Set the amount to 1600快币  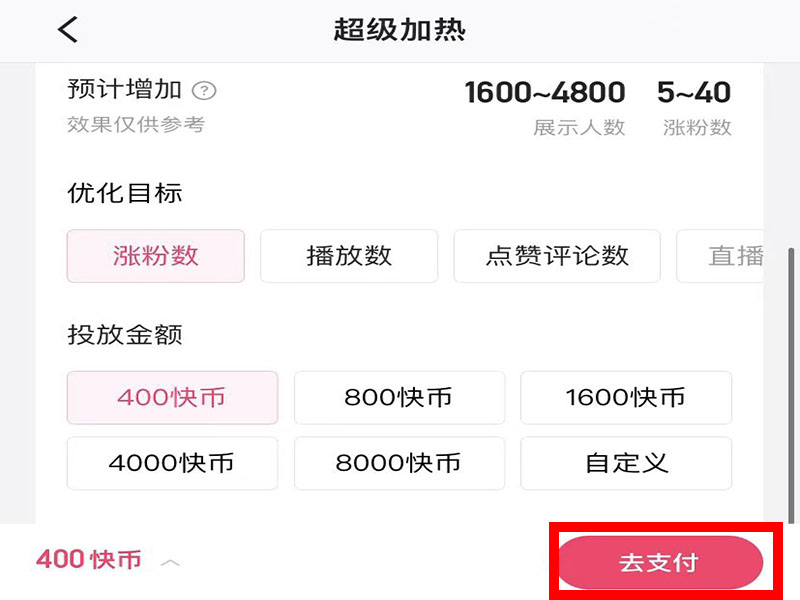(626, 397)
